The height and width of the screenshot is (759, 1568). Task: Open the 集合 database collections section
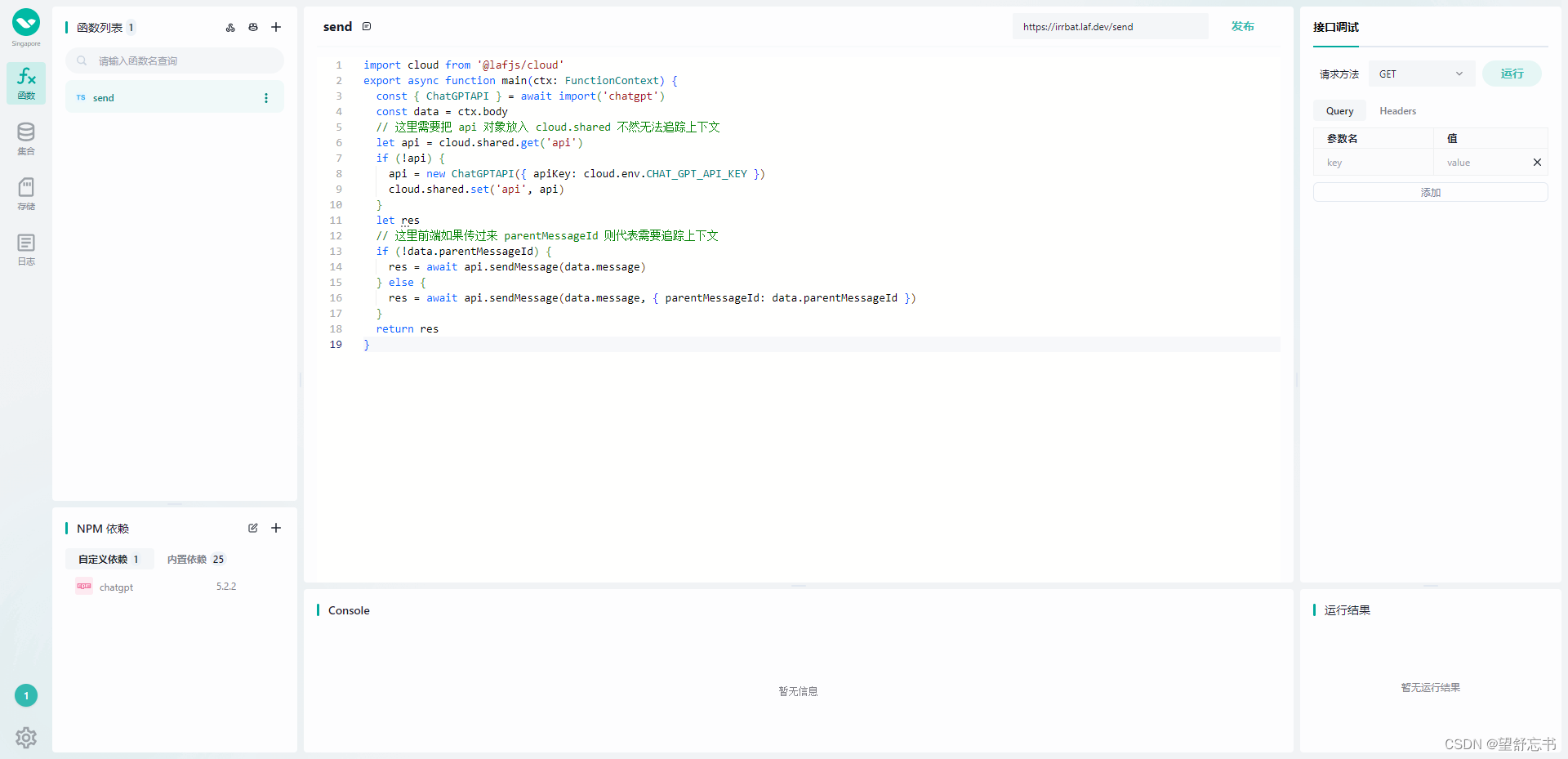(26, 138)
